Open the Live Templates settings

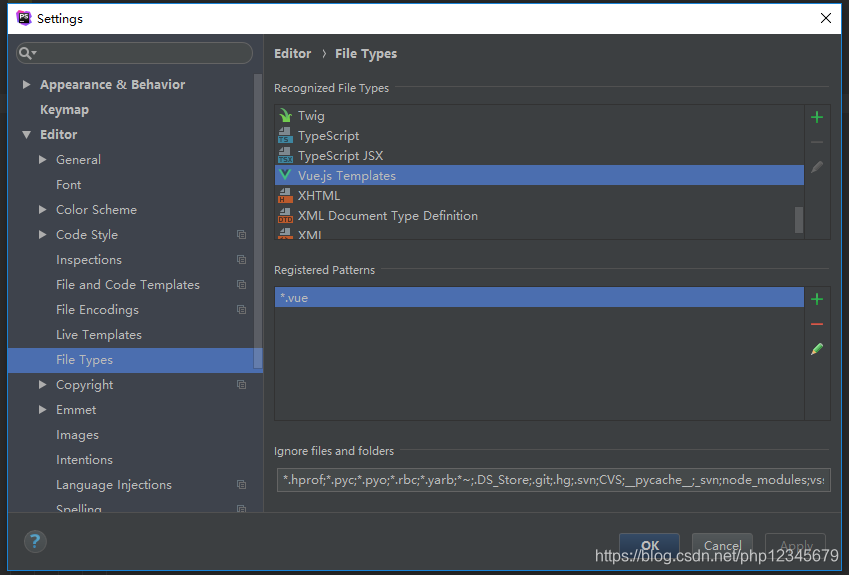point(99,335)
